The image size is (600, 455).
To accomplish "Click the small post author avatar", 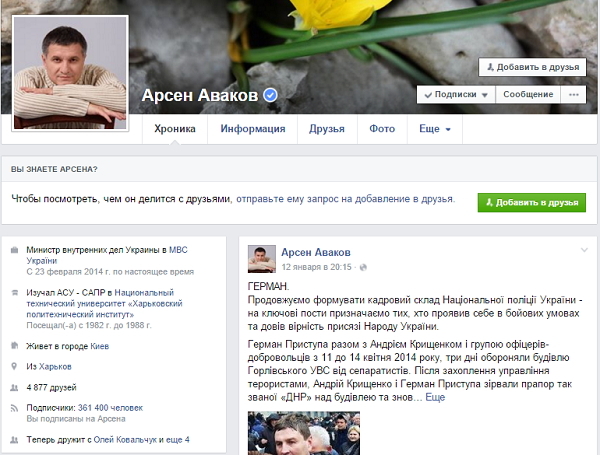I will point(262,259).
